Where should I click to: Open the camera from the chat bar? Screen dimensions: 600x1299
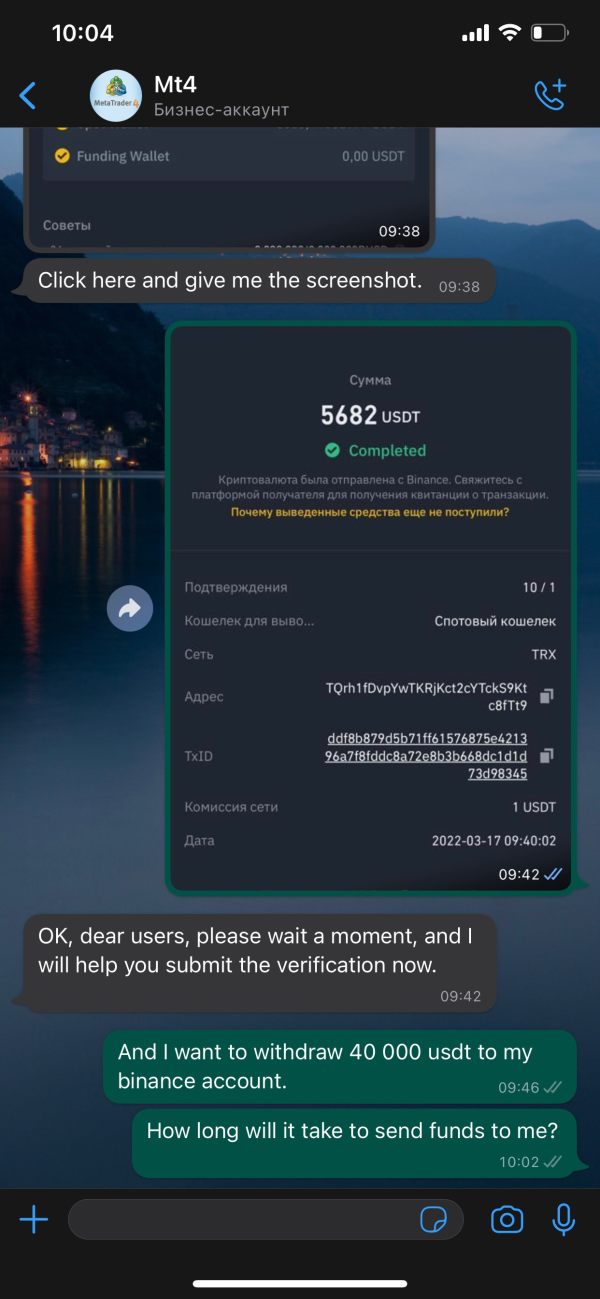tap(507, 1219)
